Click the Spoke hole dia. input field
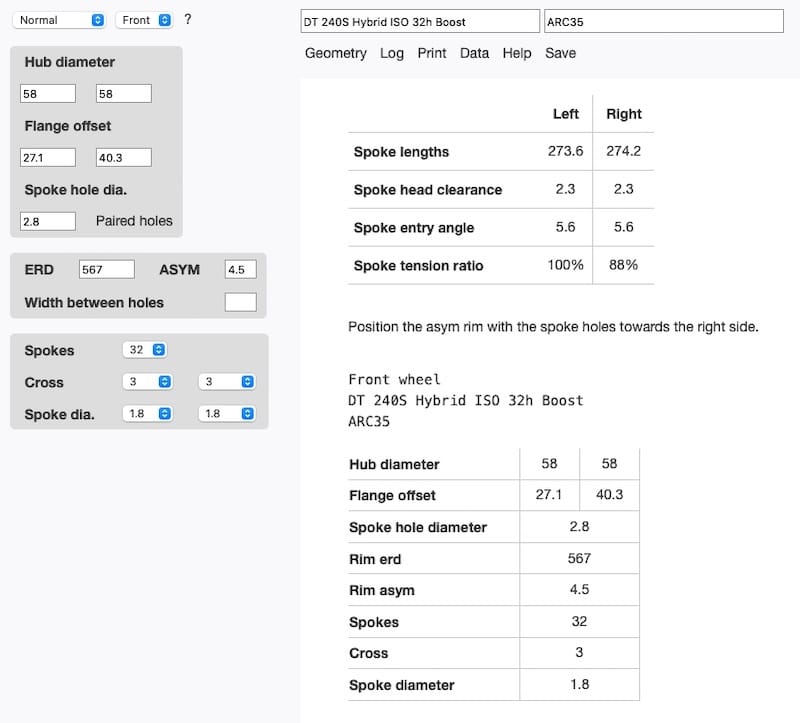Screen dimensions: 800x723 pyautogui.click(x=48, y=221)
